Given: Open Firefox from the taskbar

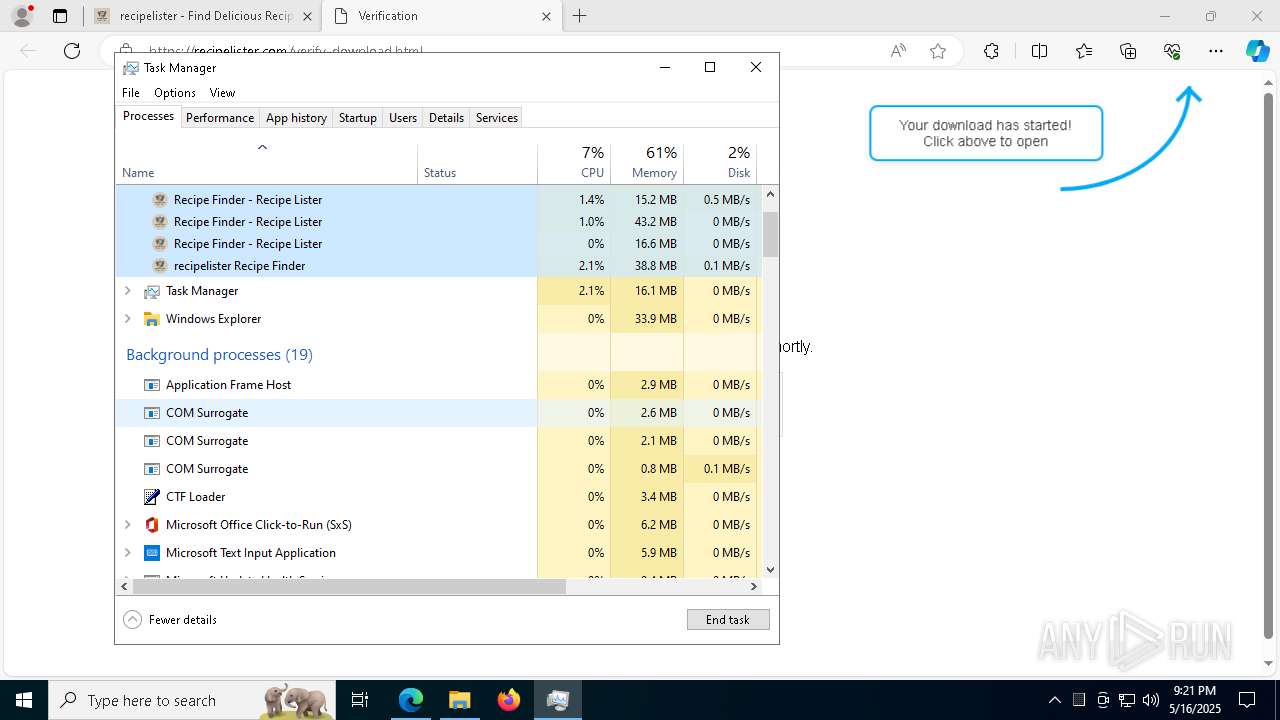Looking at the screenshot, I should coord(509,700).
